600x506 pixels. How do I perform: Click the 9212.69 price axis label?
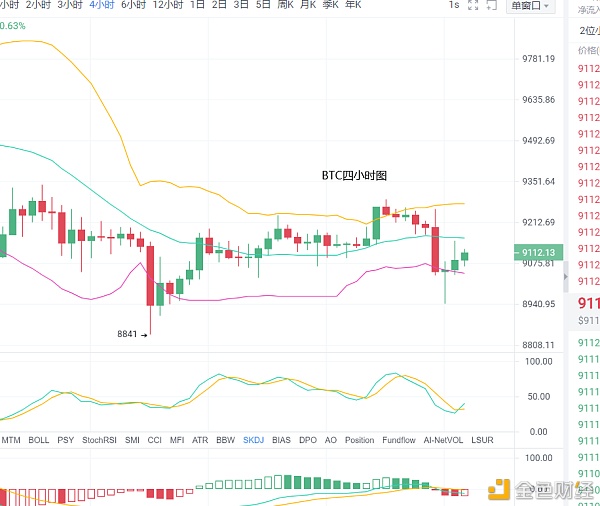point(539,222)
